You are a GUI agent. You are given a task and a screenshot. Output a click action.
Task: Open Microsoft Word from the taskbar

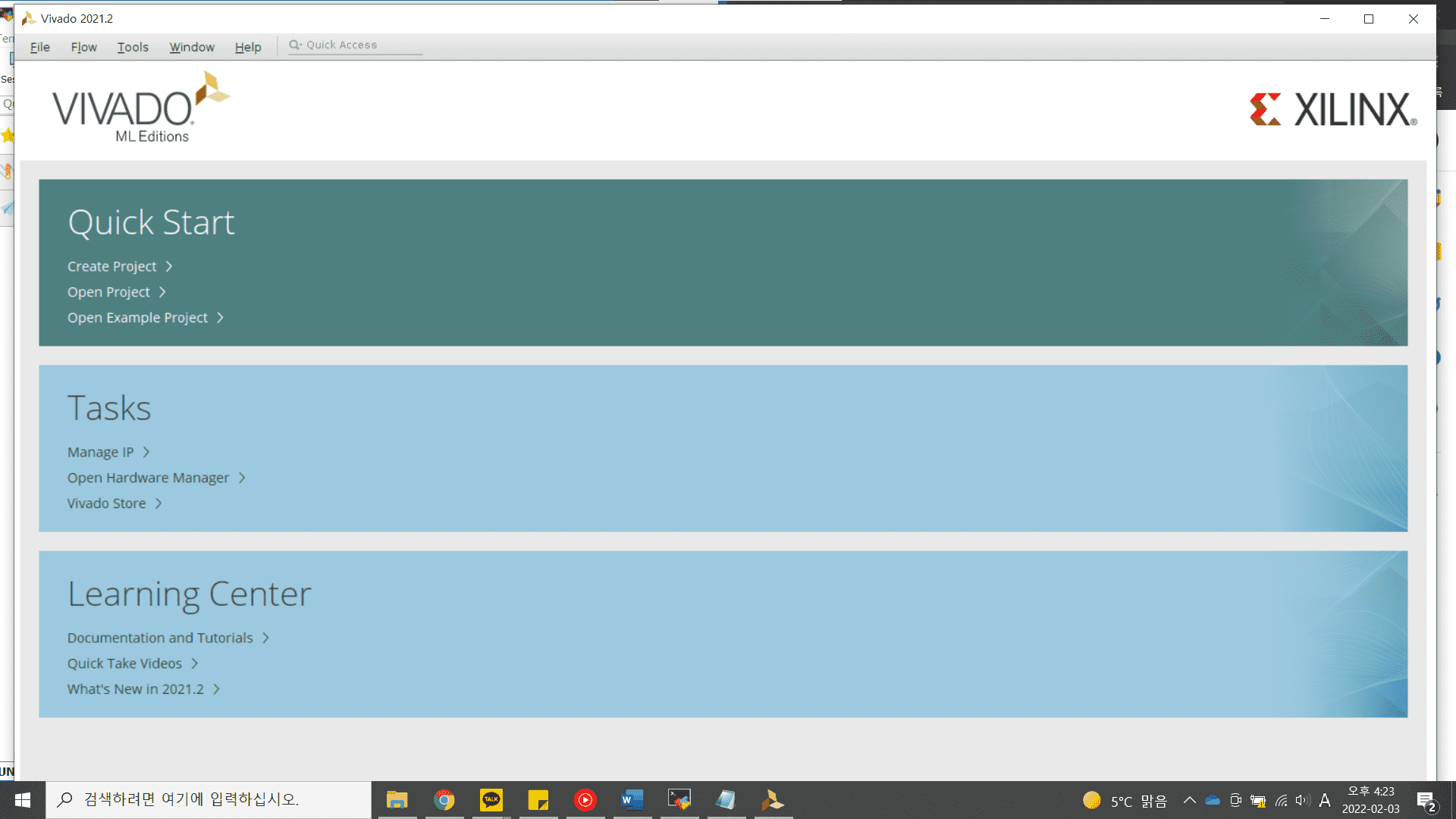click(632, 800)
